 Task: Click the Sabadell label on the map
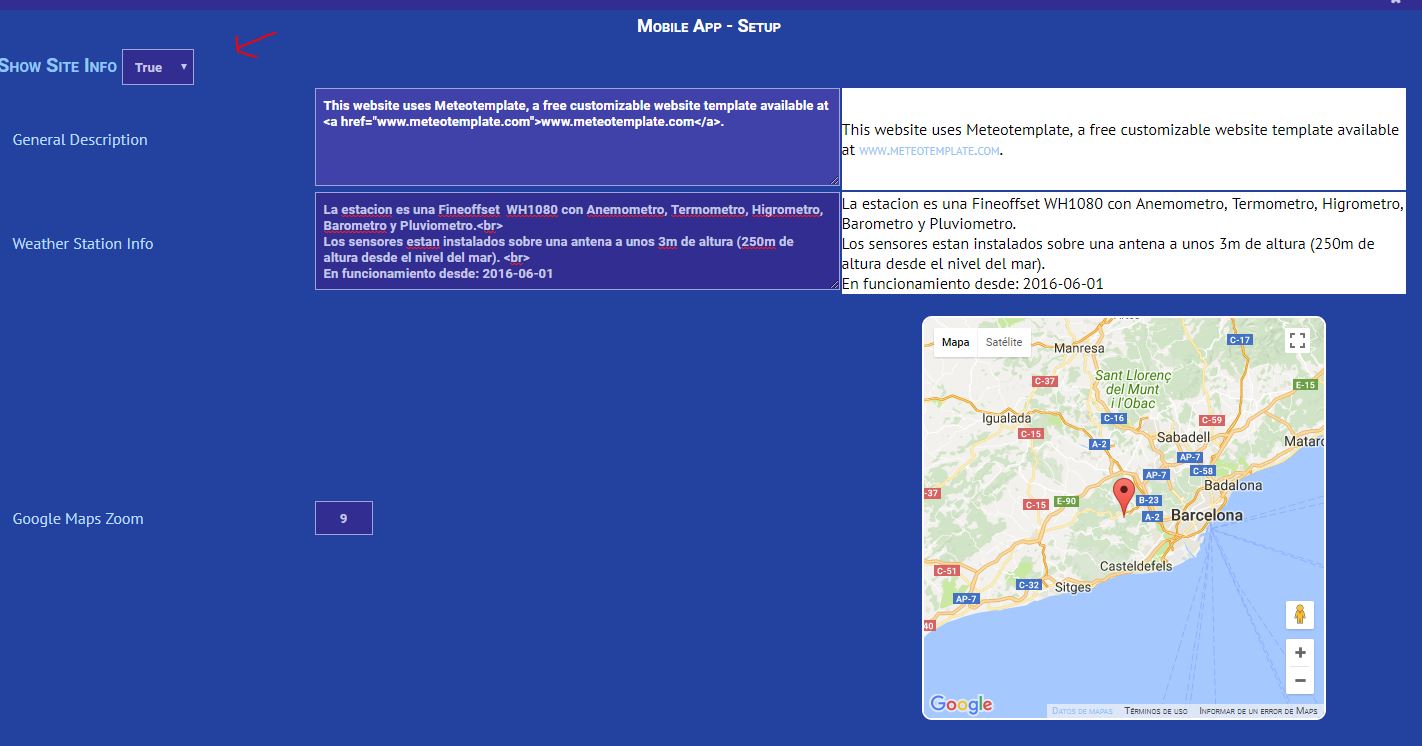pos(1183,437)
